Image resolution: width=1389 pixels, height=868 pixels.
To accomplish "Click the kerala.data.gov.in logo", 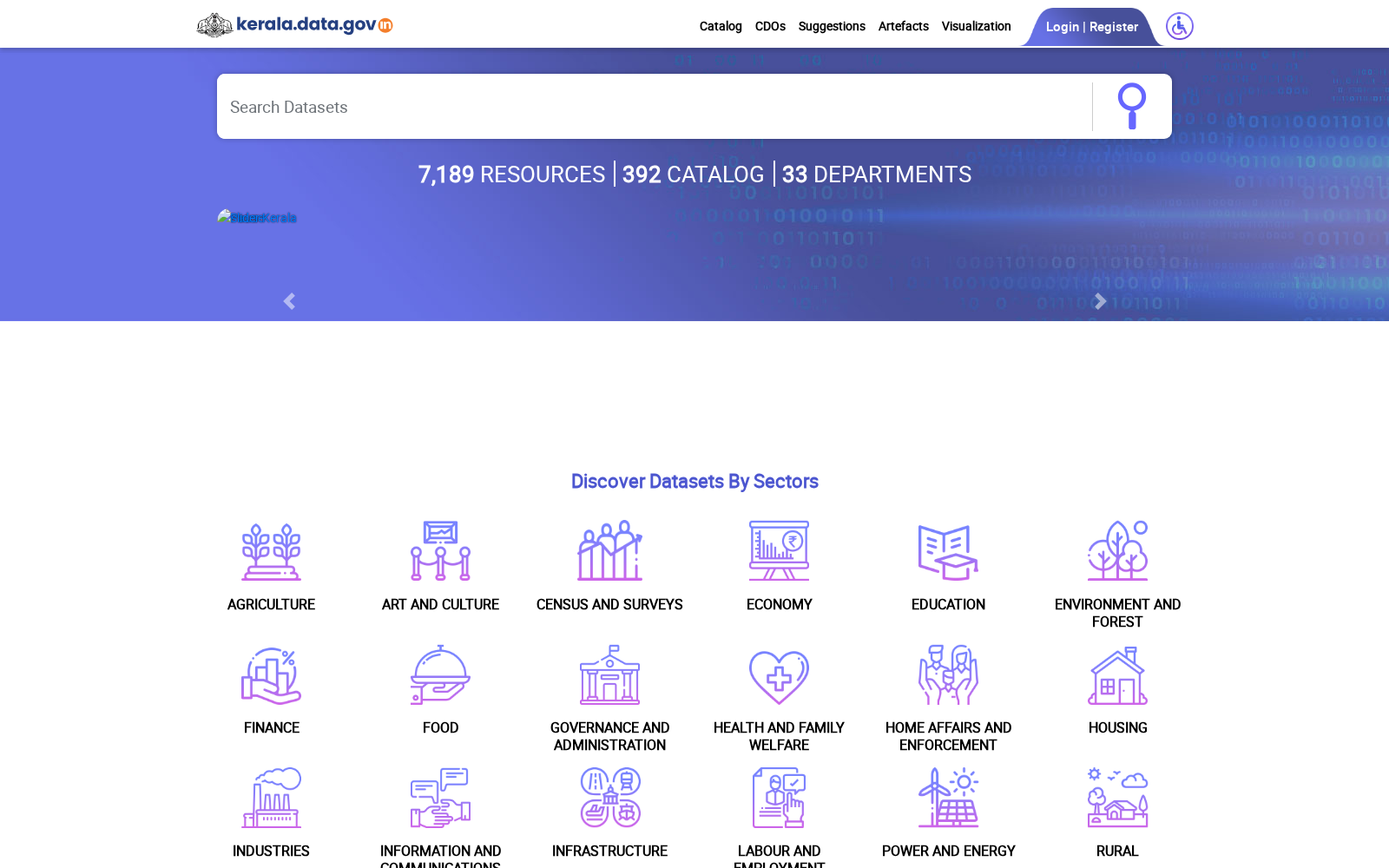I will pos(295,24).
